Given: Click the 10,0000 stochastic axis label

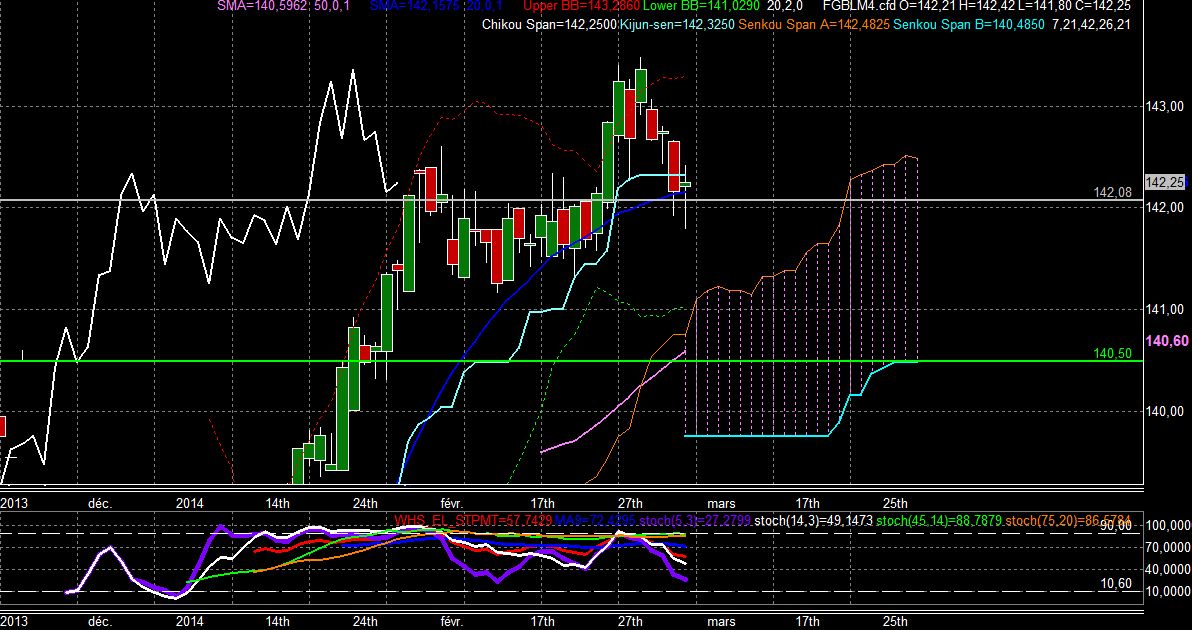Looking at the screenshot, I should (x=1167, y=591).
